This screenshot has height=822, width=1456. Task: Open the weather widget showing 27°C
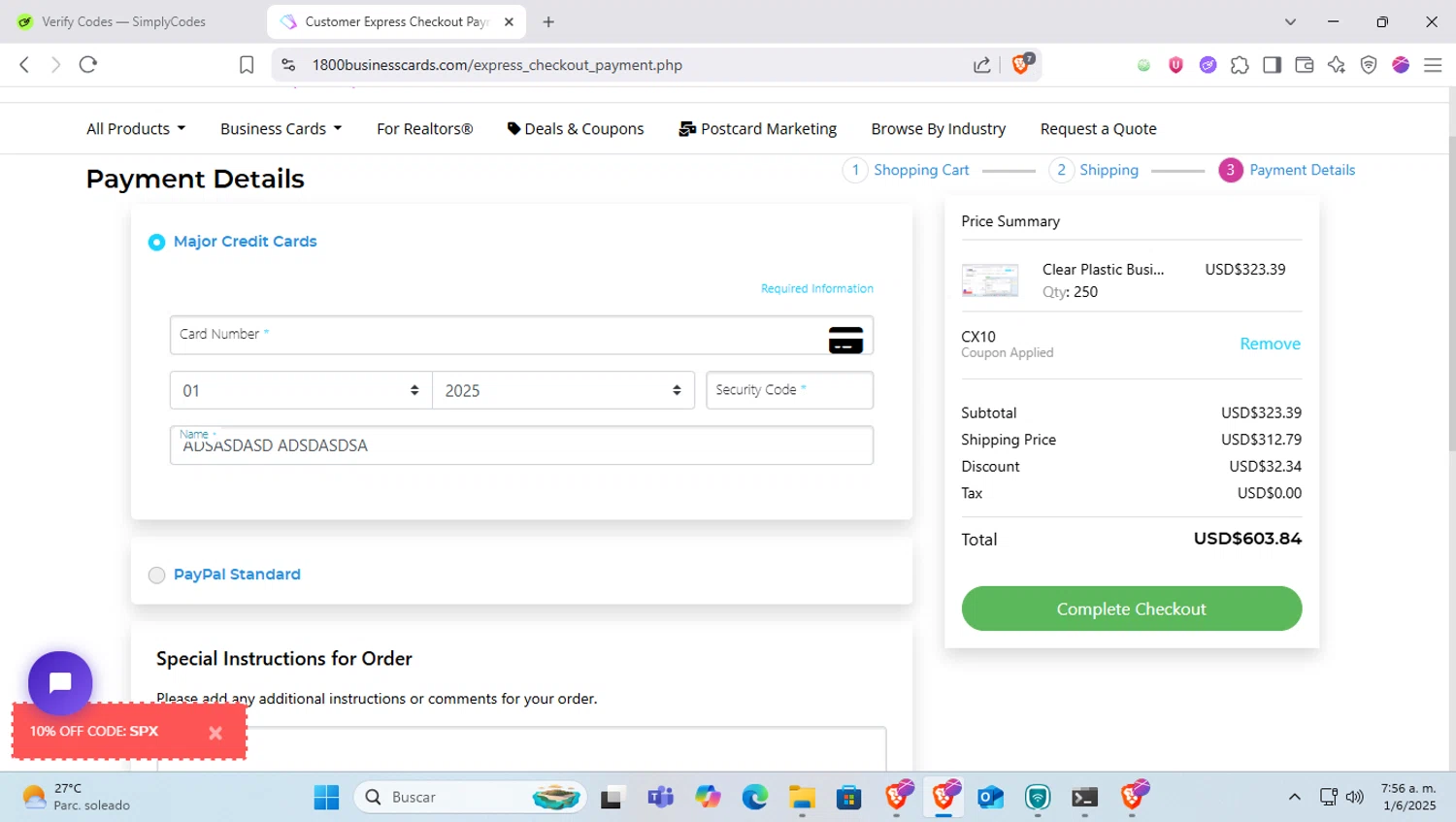pos(77,797)
